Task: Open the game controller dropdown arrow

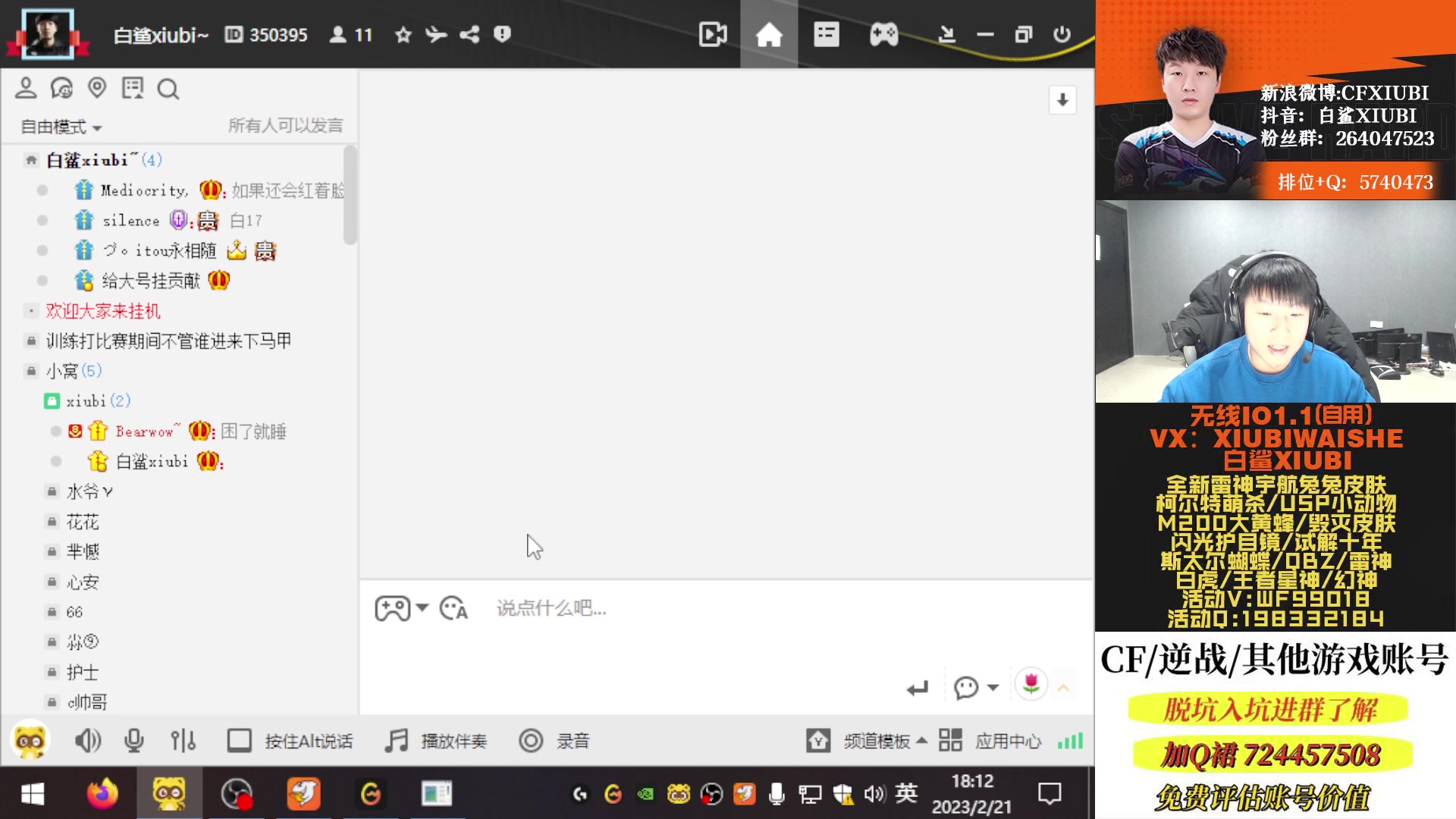Action: tap(422, 607)
